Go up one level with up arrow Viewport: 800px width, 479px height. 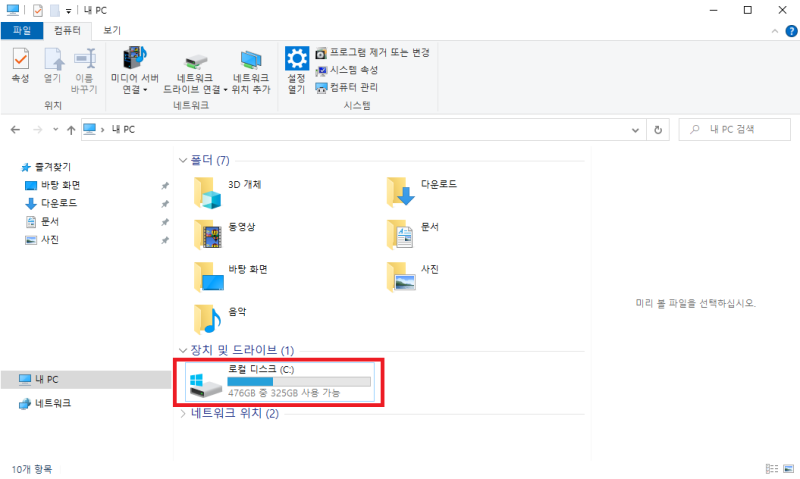71,130
